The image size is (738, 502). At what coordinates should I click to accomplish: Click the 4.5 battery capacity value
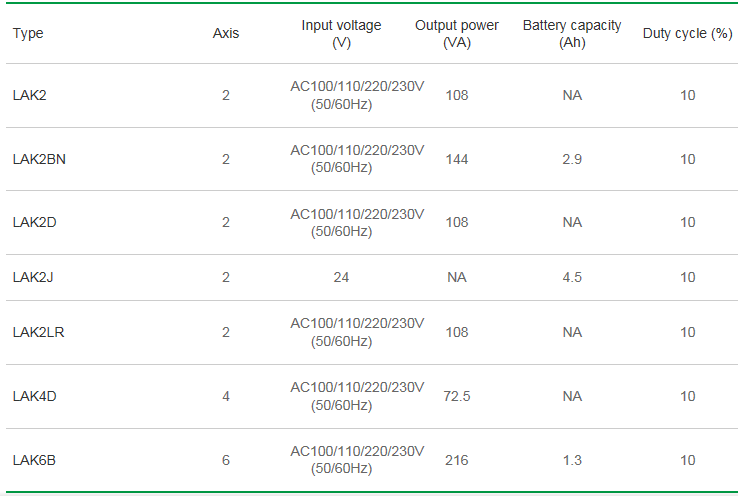click(x=572, y=277)
